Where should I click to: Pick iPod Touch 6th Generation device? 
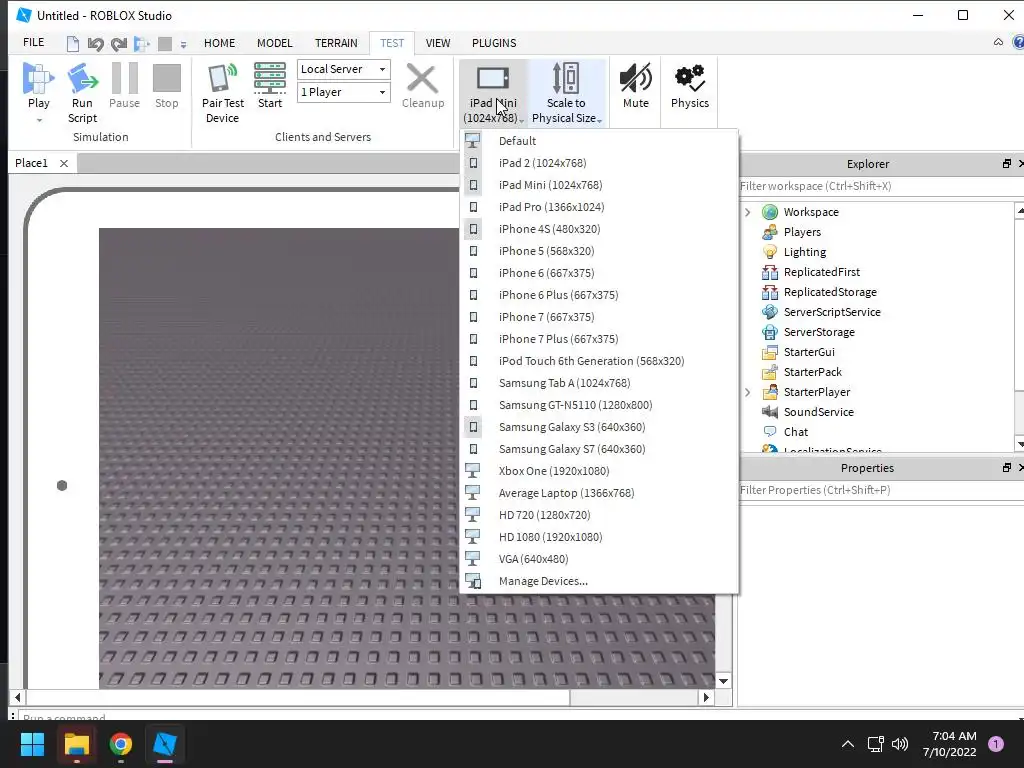(599, 361)
